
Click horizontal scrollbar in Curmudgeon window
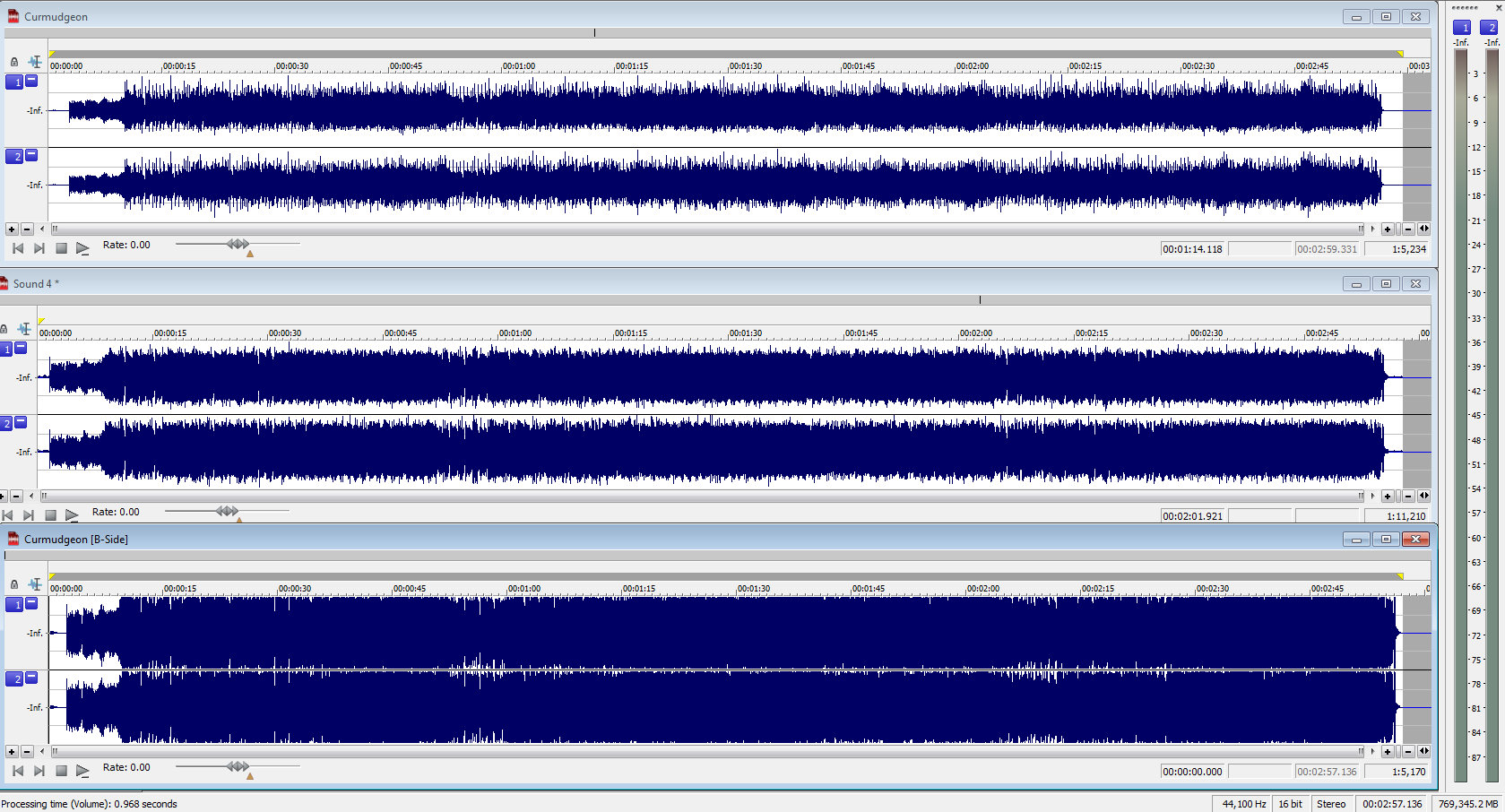point(708,229)
